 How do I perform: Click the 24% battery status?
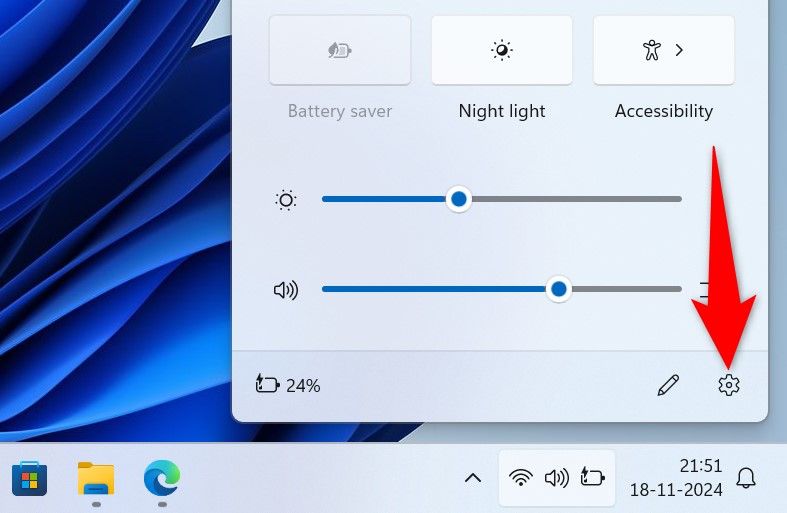289,385
